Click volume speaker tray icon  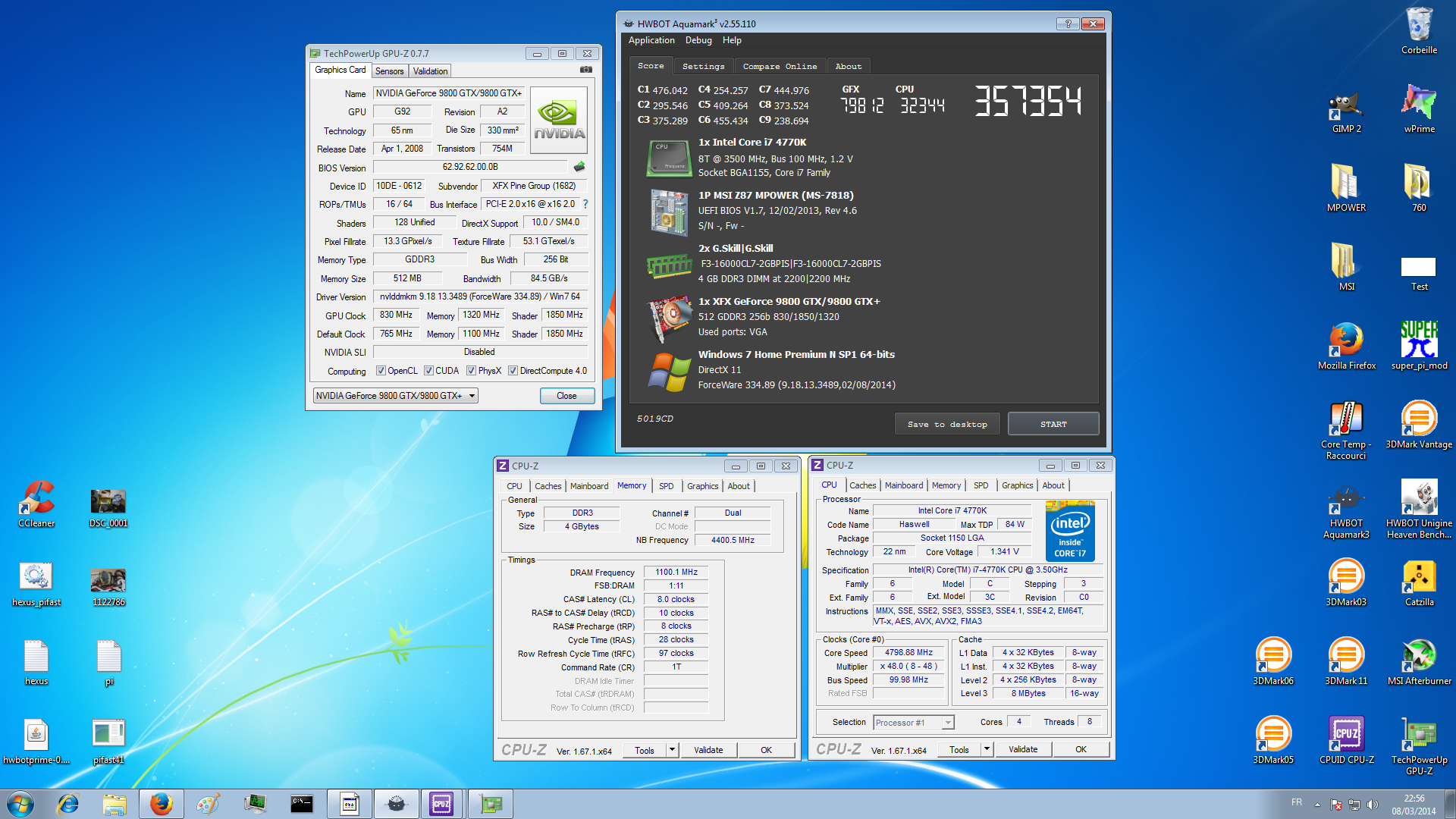click(1372, 805)
